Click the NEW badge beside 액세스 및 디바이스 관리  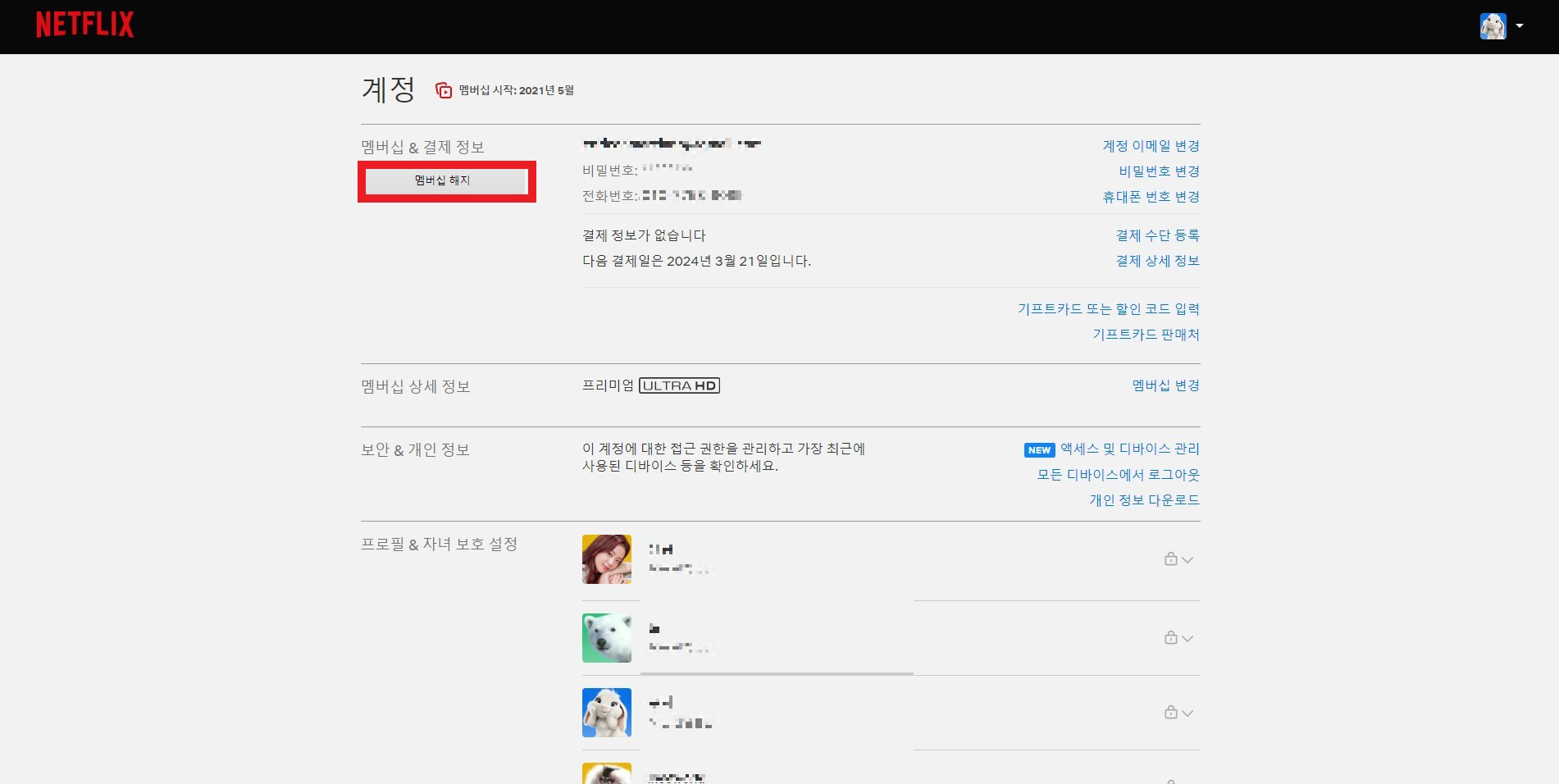tap(1038, 449)
